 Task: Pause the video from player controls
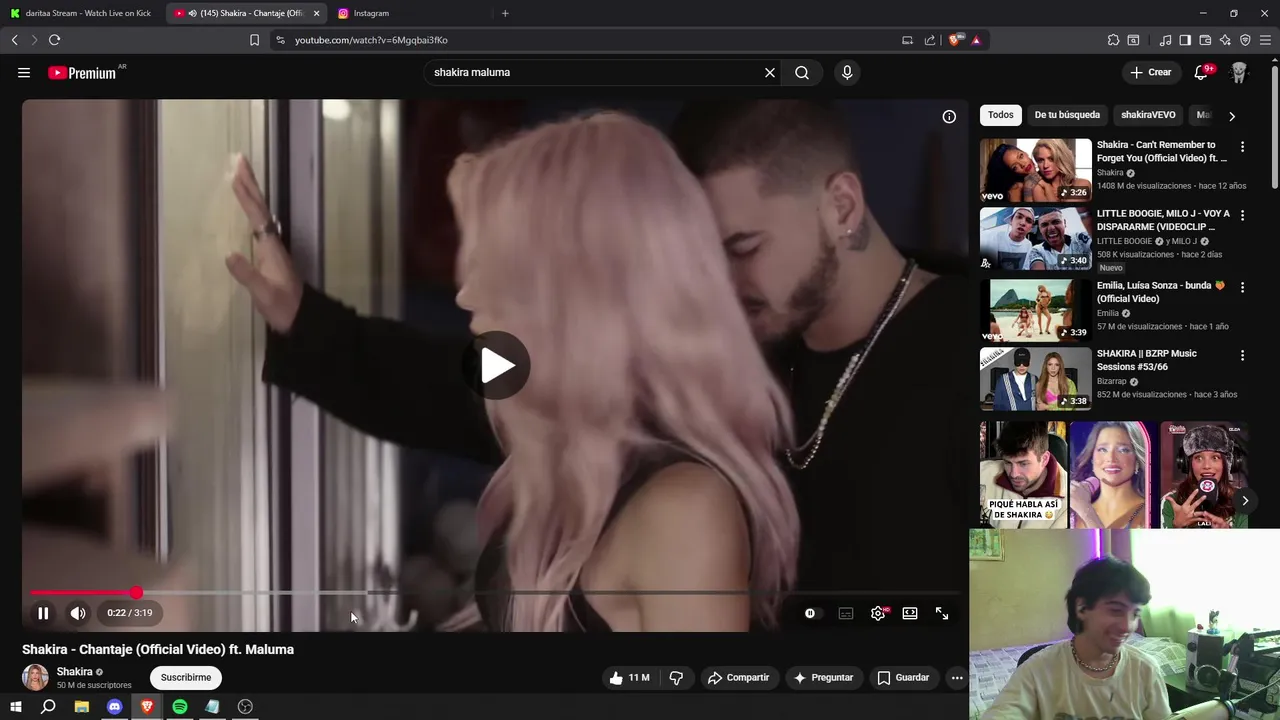[x=43, y=613]
